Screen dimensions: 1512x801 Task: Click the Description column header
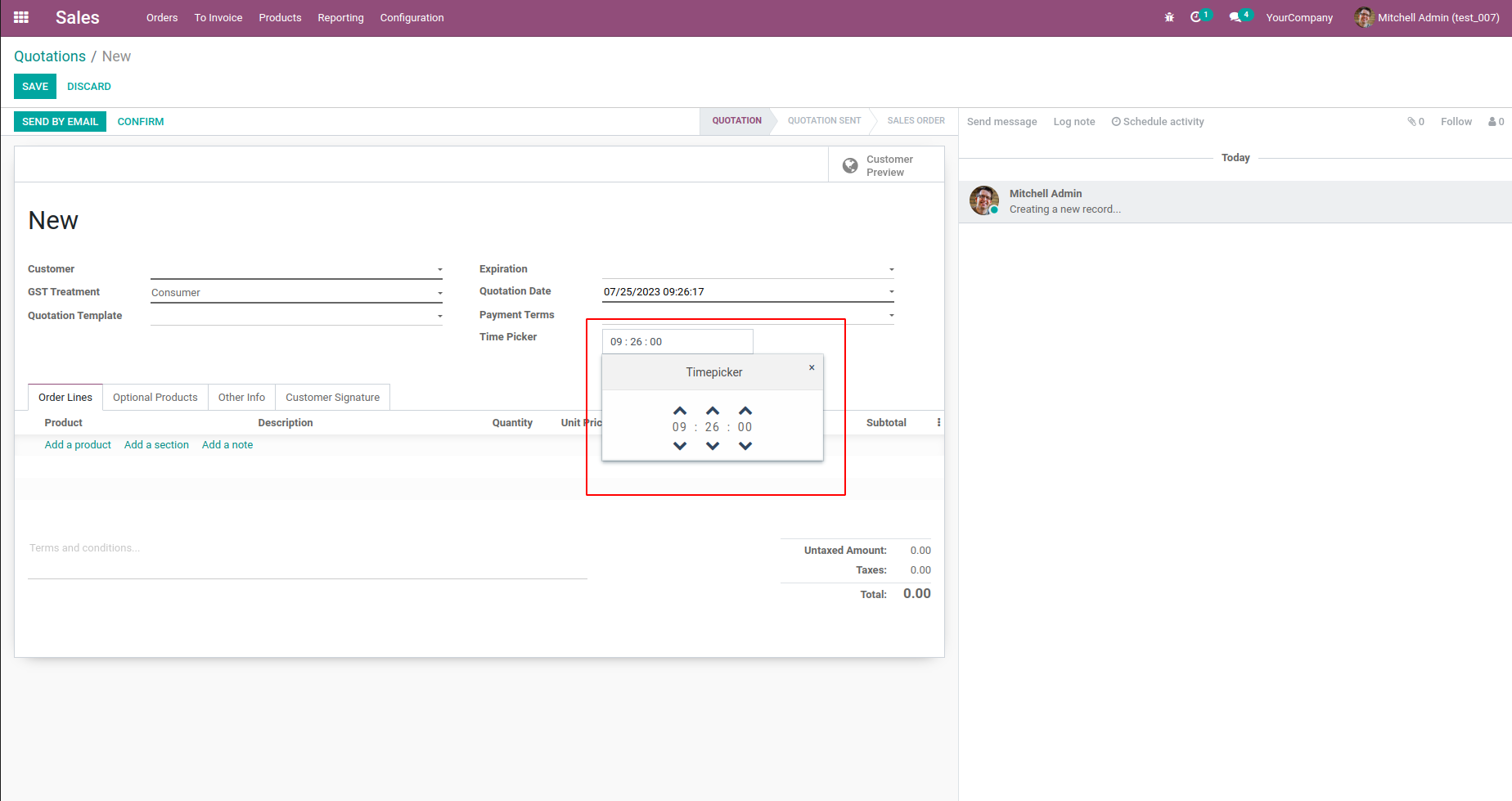point(286,423)
